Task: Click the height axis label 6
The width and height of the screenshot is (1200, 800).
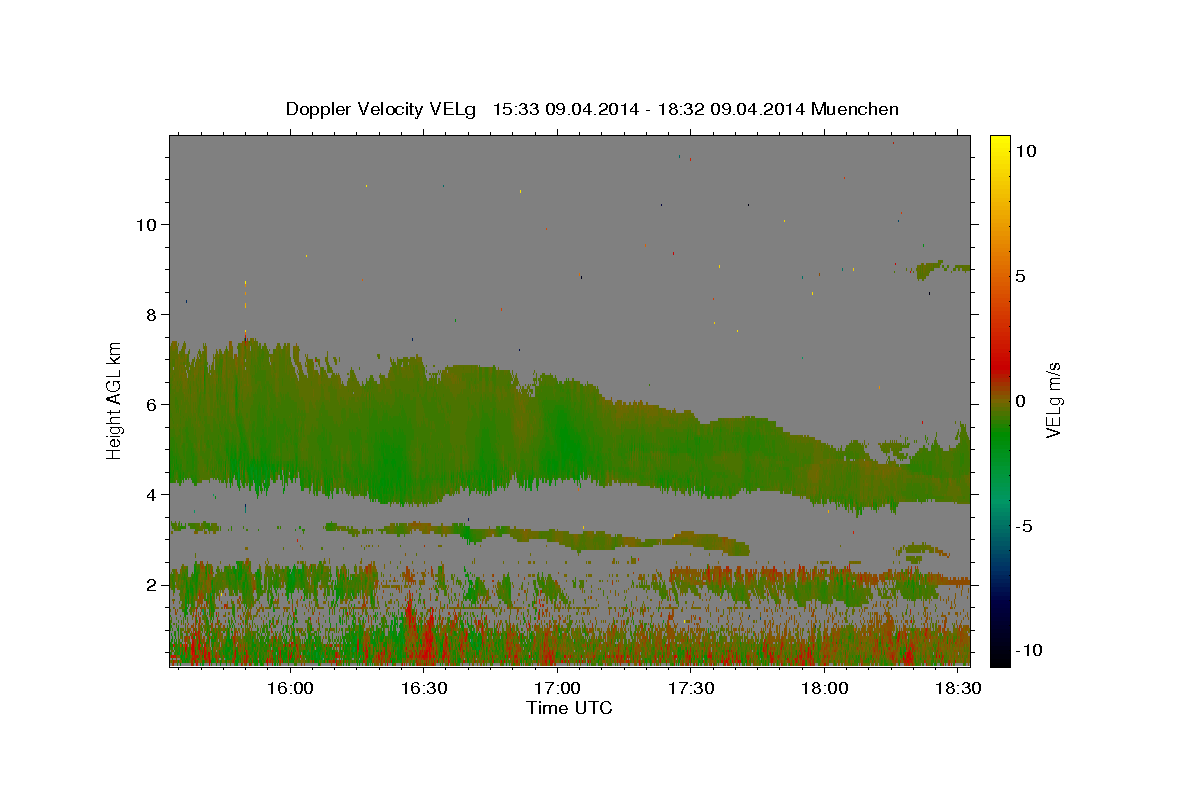Action: [152, 405]
